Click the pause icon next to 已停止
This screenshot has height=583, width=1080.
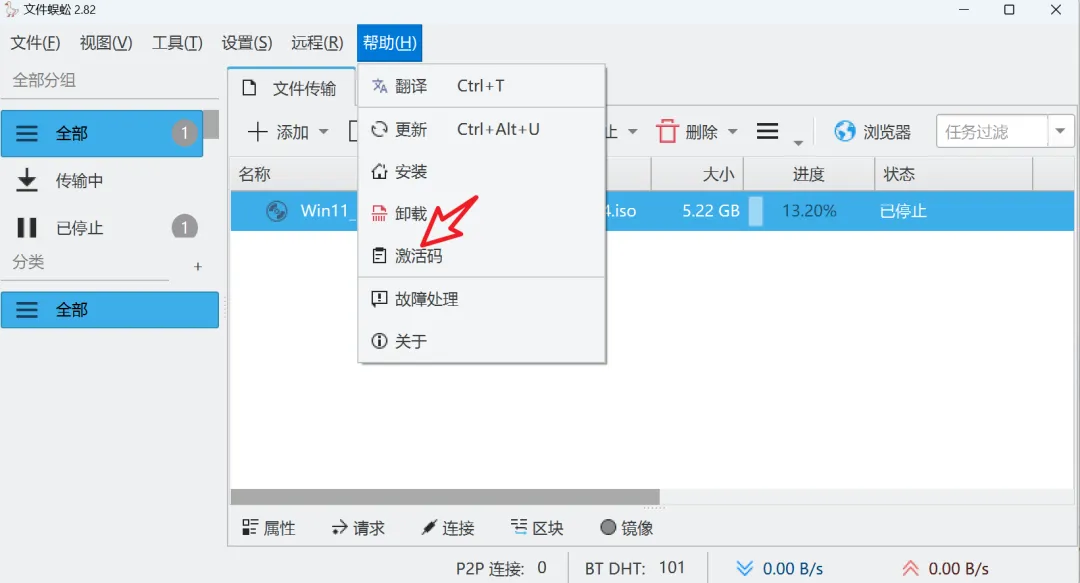(x=27, y=227)
